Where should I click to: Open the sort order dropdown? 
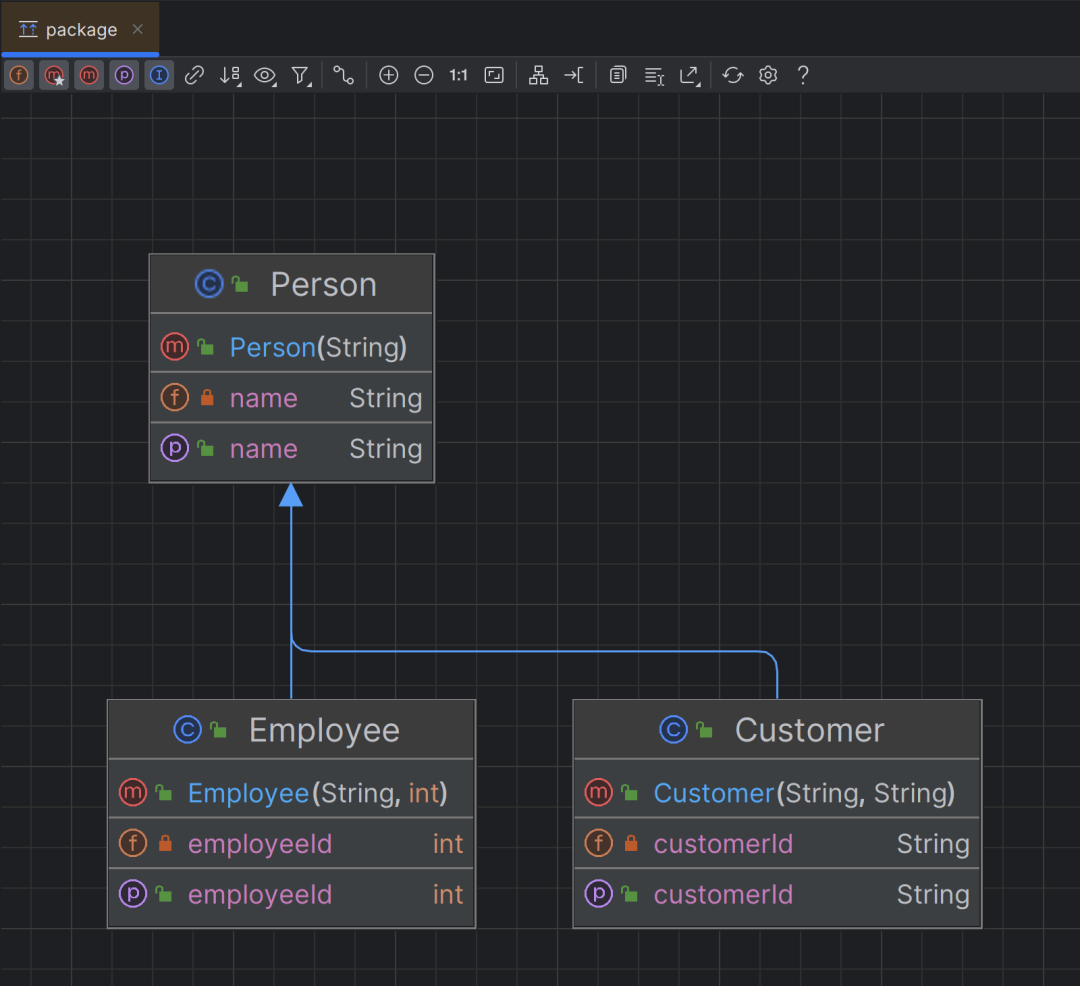[230, 75]
